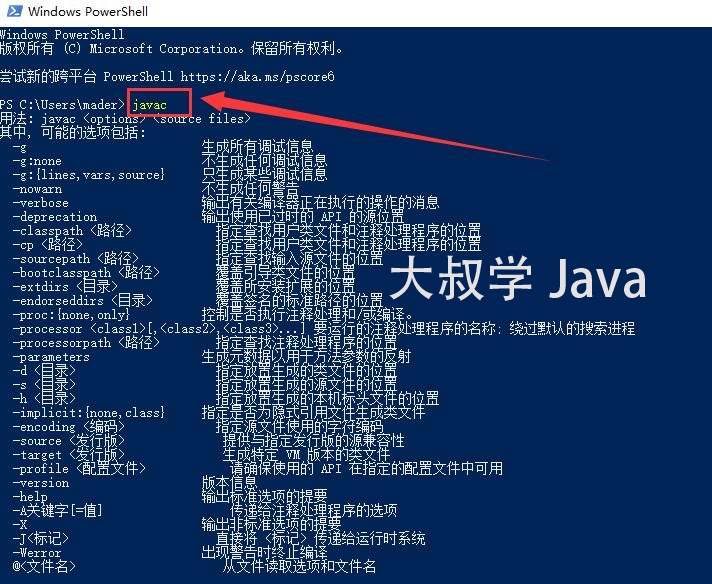Click the -version option
The width and height of the screenshot is (712, 584).
click(41, 483)
